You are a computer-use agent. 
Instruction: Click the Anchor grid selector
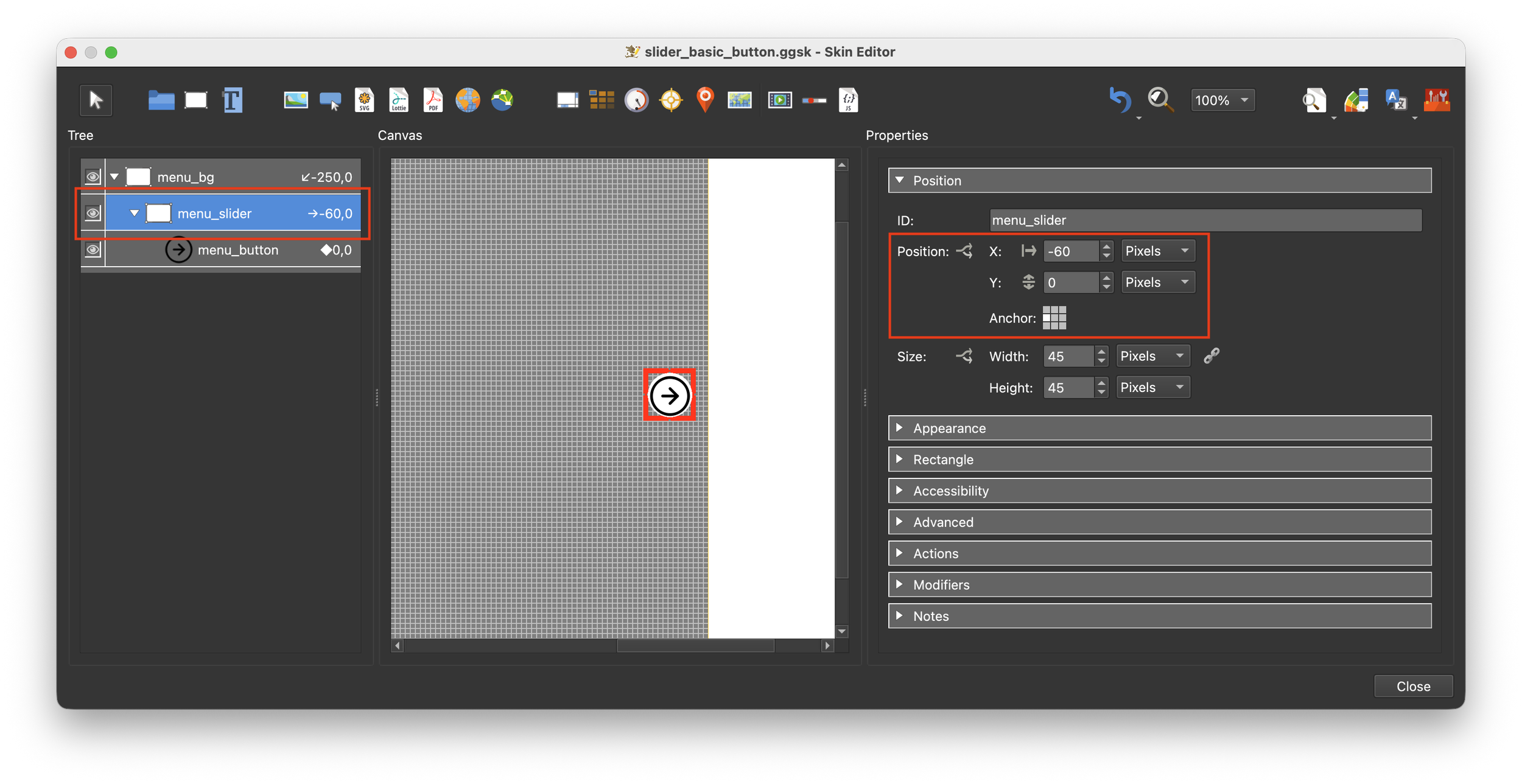(x=1054, y=318)
